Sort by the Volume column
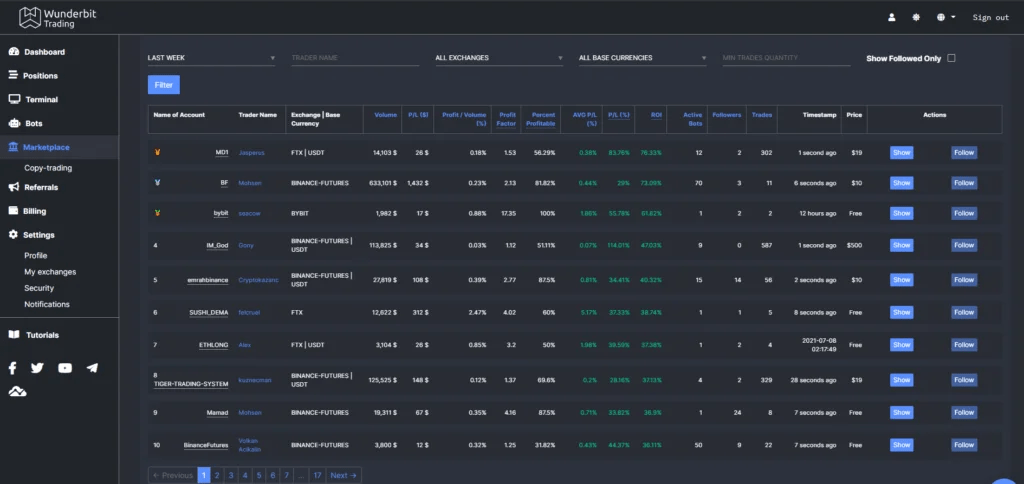Screen dimensions: 1024x484 (x=385, y=115)
